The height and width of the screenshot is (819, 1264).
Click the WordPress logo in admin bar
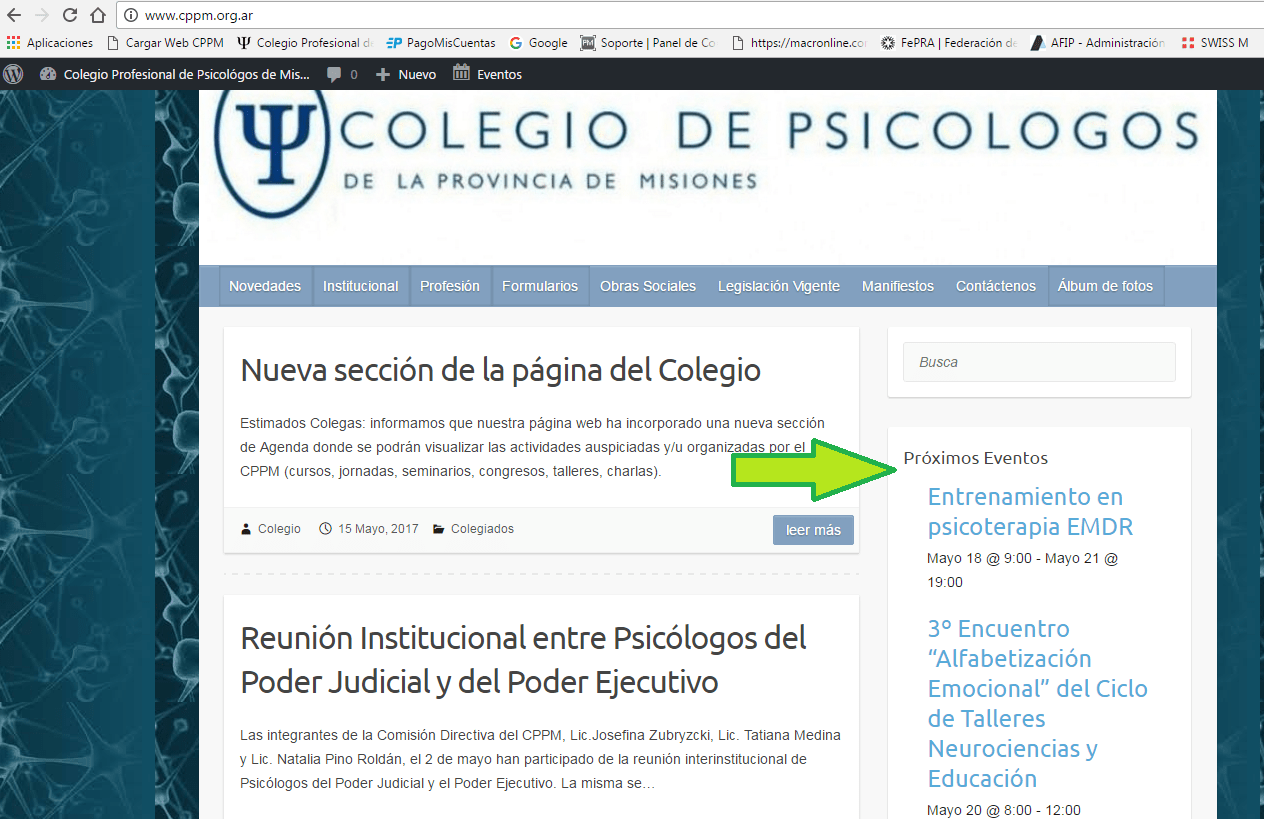pyautogui.click(x=14, y=74)
